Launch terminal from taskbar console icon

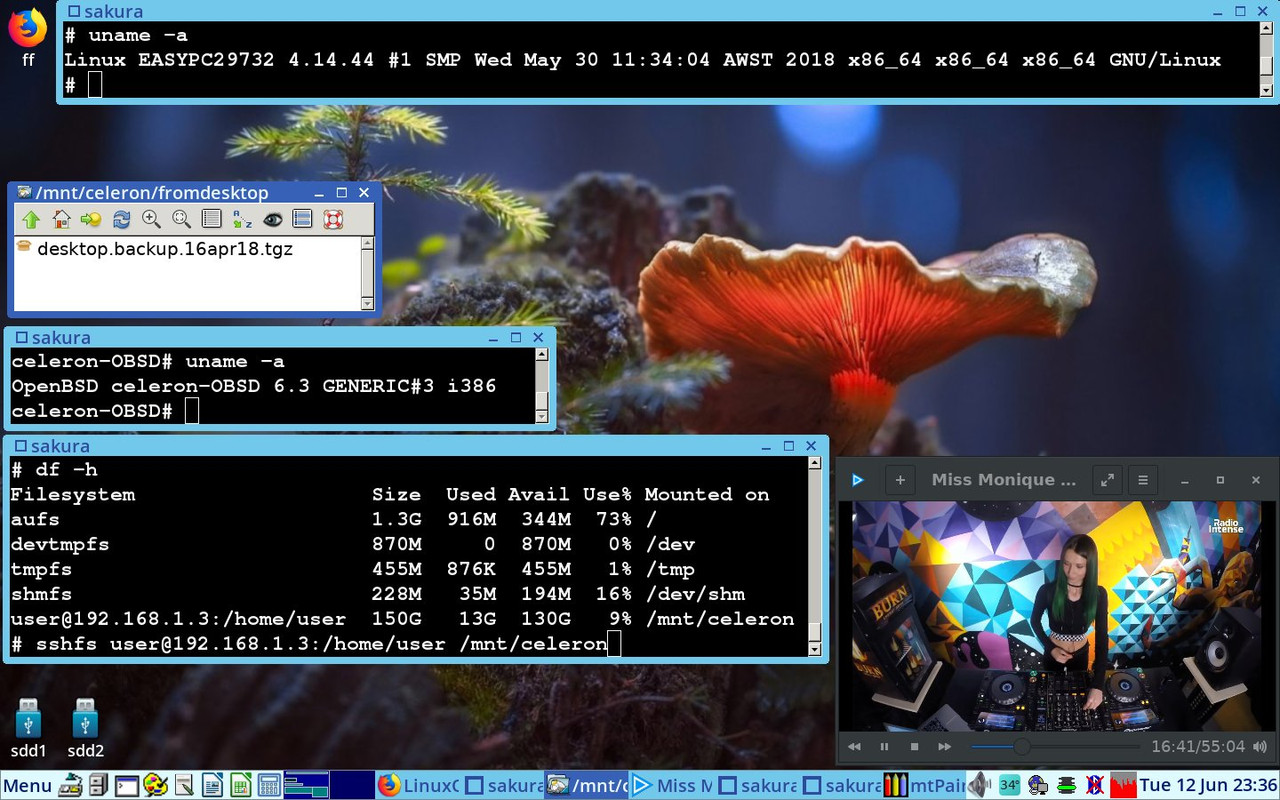point(127,786)
